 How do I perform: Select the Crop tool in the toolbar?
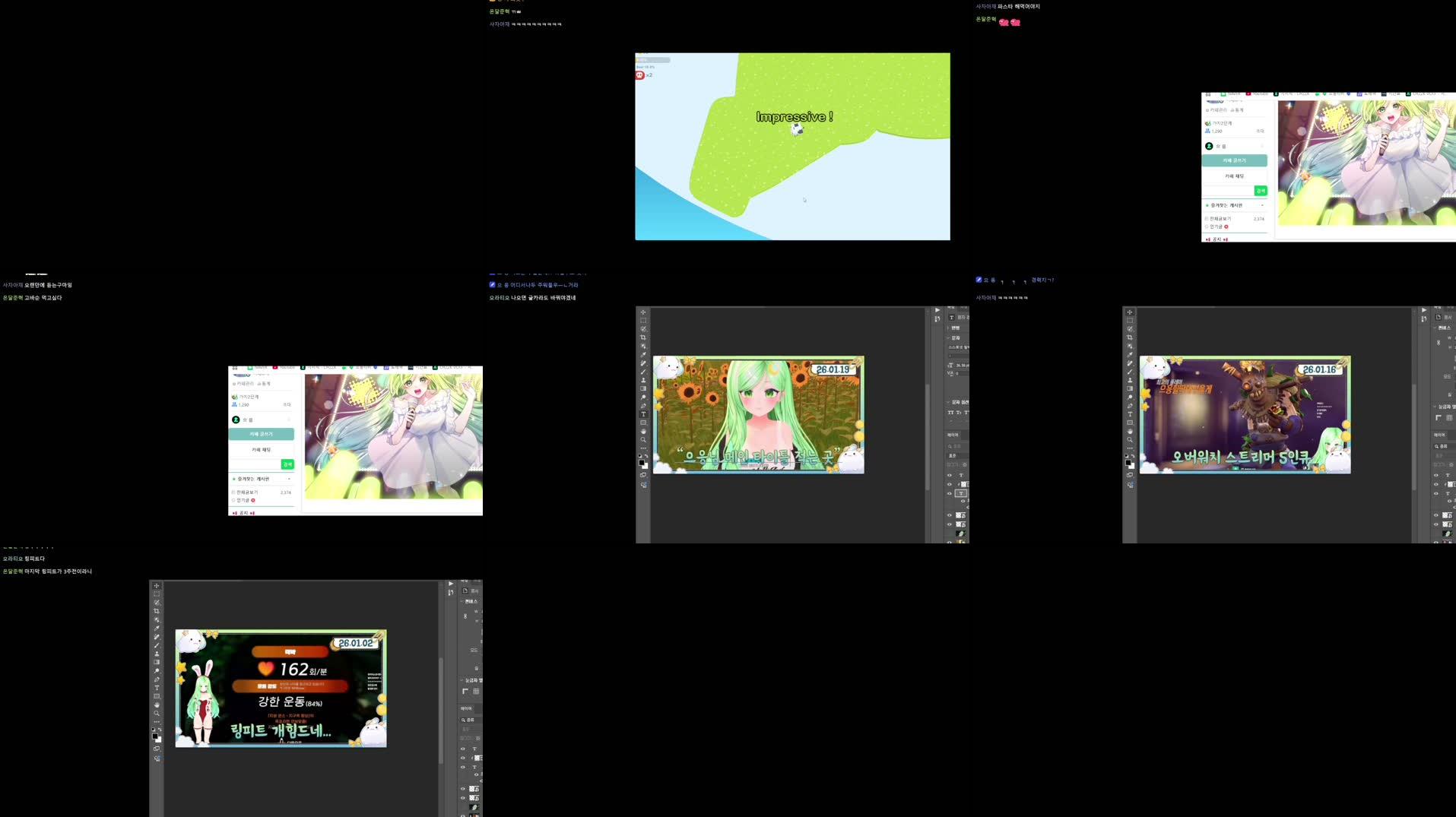(643, 336)
